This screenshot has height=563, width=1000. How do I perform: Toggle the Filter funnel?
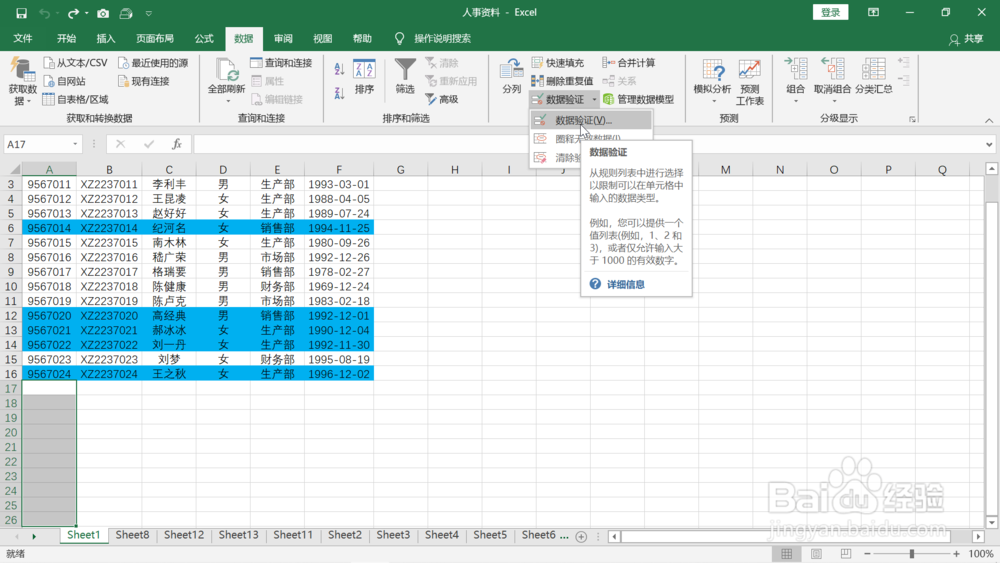point(405,76)
